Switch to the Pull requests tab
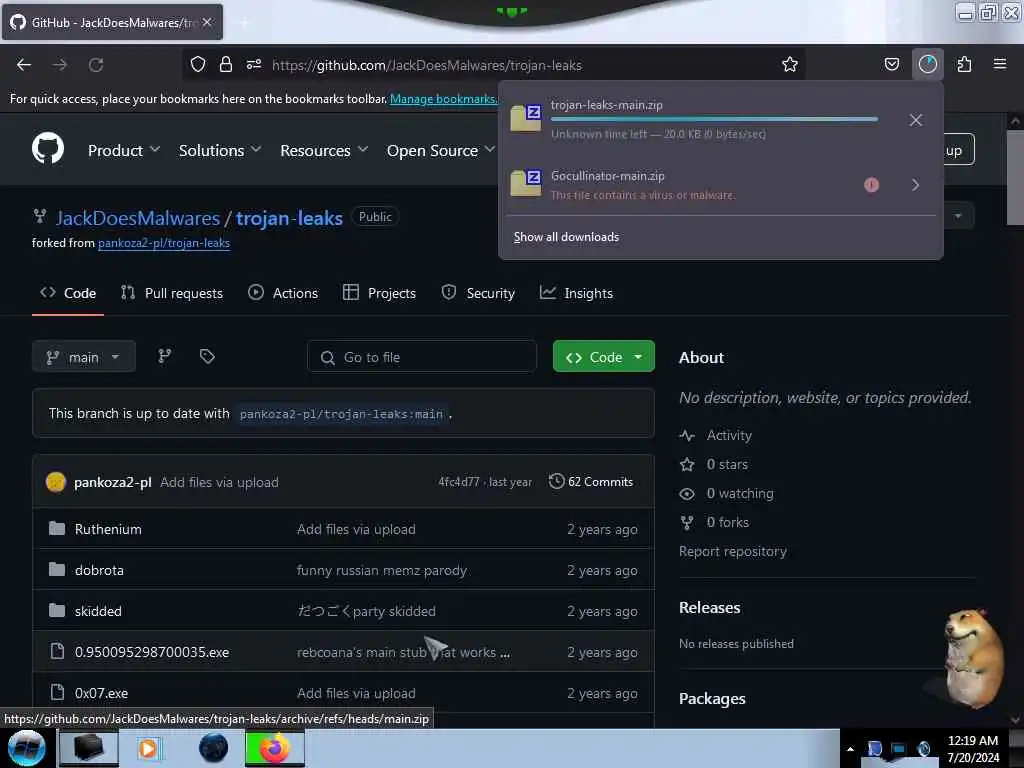The height and width of the screenshot is (768, 1024). point(172,293)
